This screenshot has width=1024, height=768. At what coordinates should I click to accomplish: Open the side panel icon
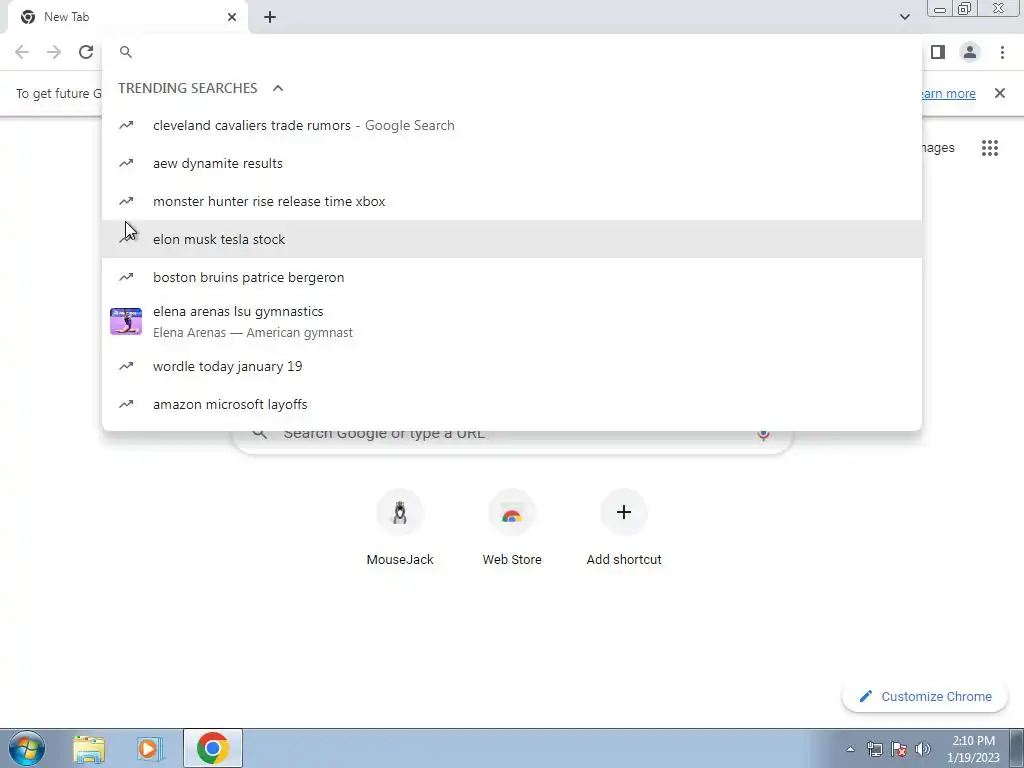(x=938, y=52)
